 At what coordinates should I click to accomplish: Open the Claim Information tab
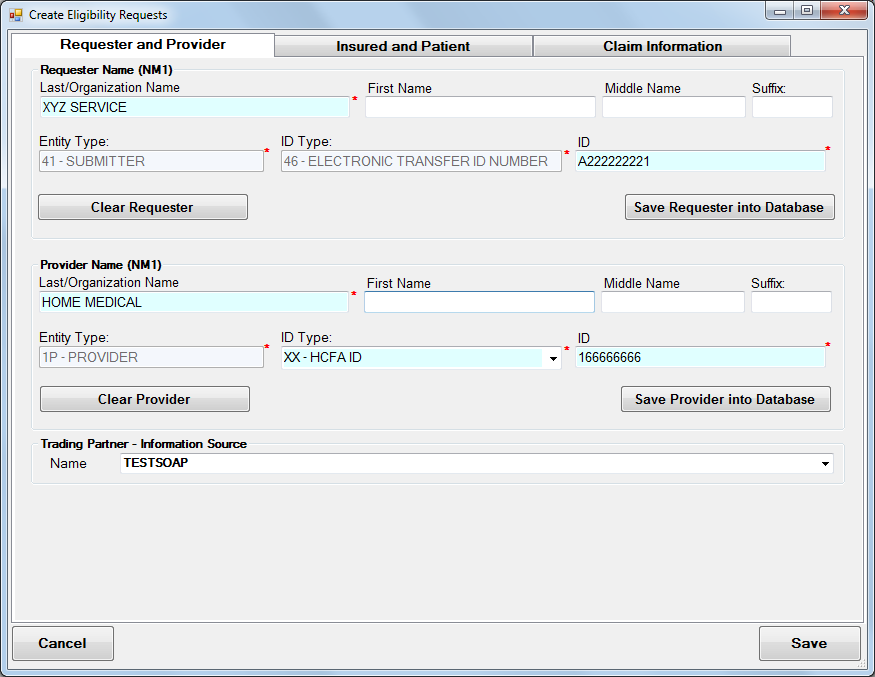[661, 46]
